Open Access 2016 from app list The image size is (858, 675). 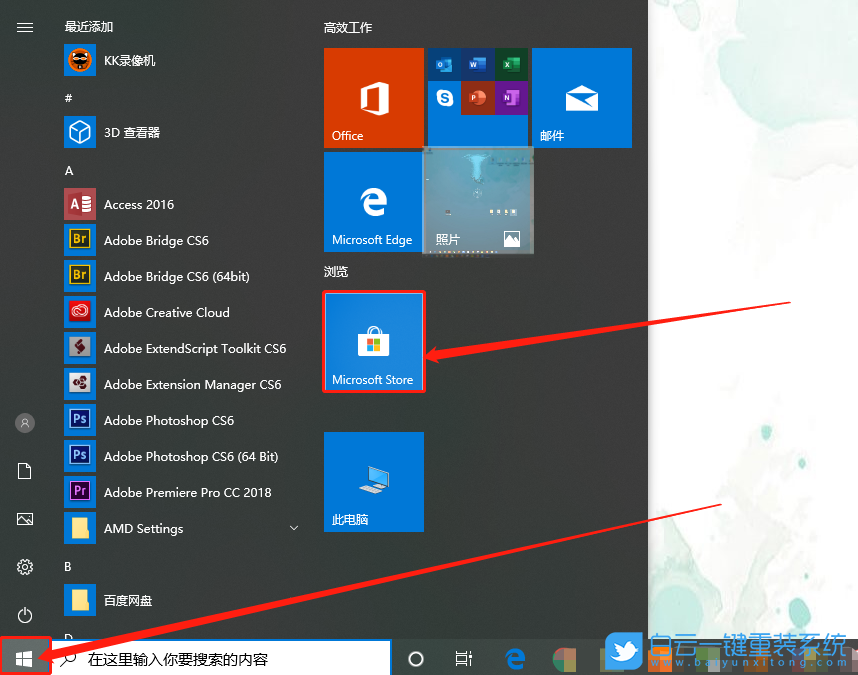tap(139, 205)
